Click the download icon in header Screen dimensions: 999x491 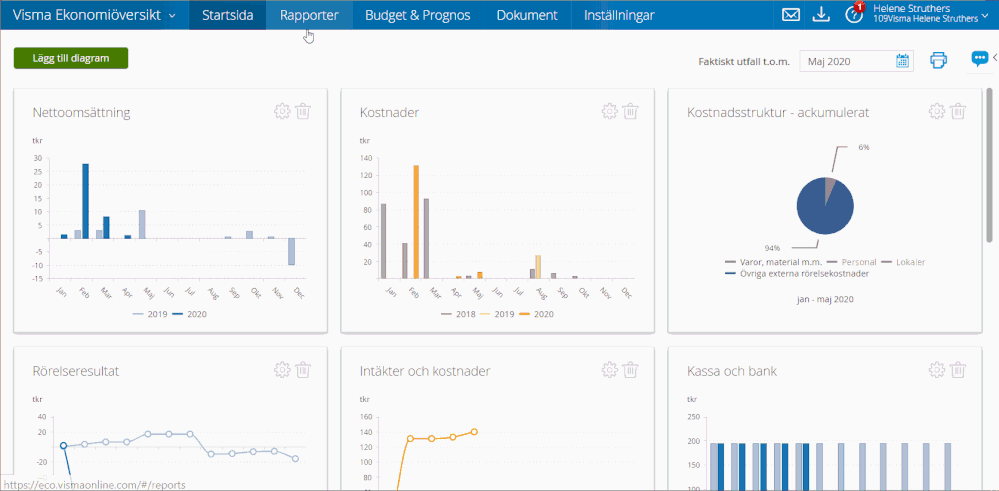[x=822, y=15]
